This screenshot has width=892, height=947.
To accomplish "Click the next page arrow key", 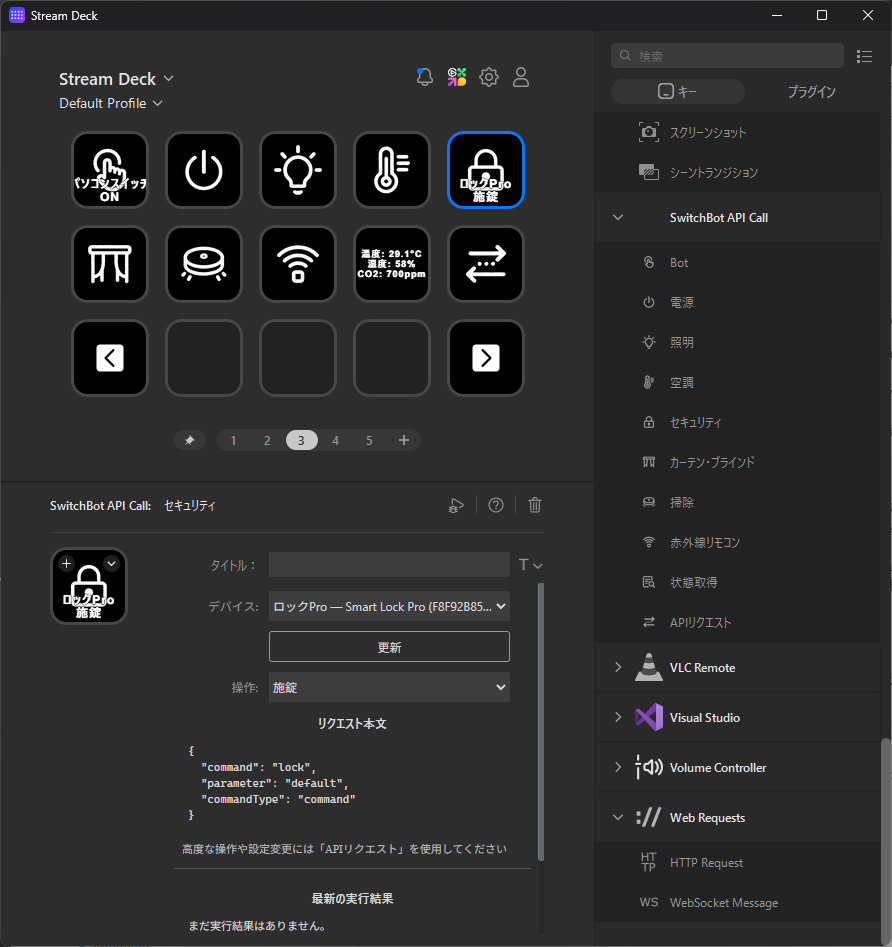I will (x=486, y=358).
